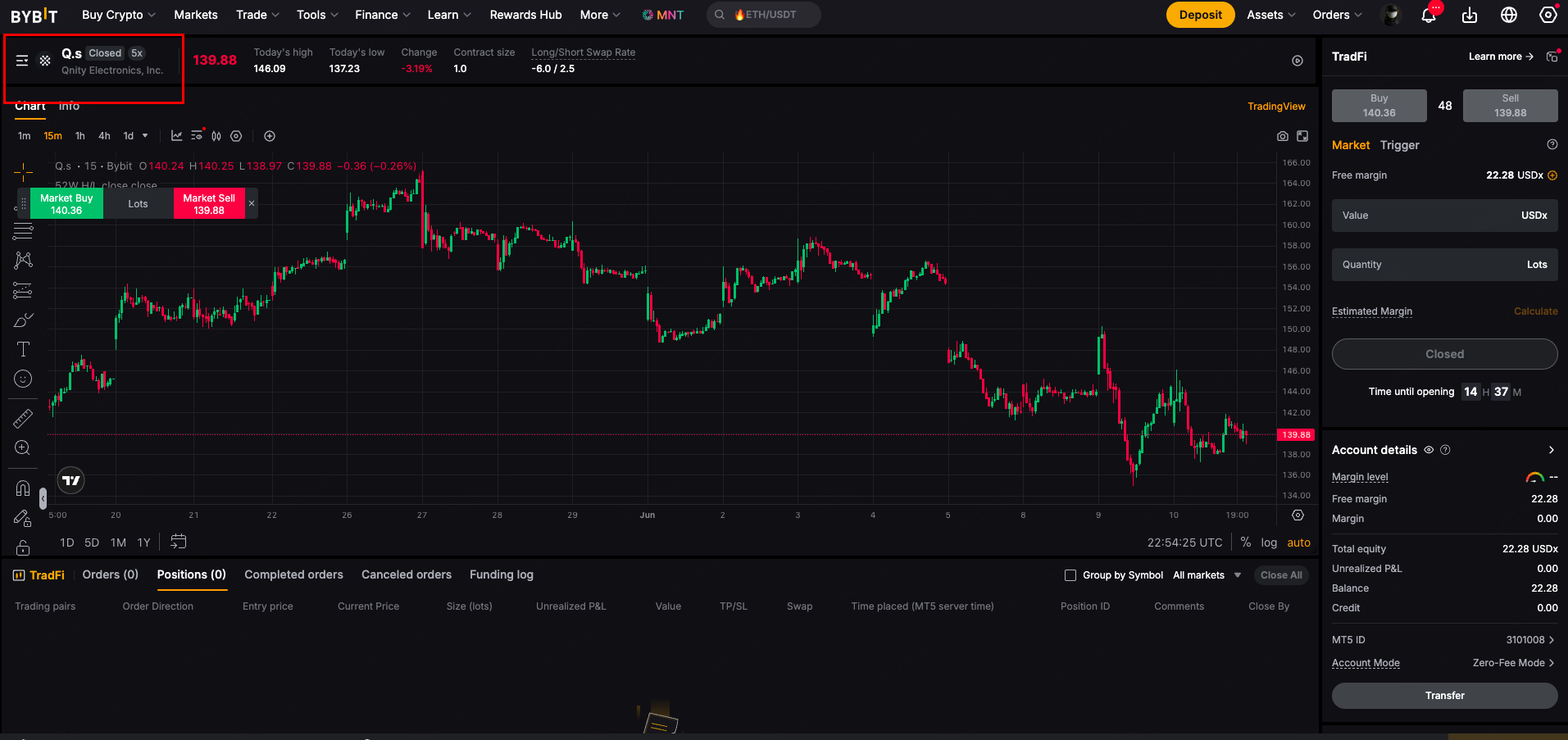The height and width of the screenshot is (740, 1568).
Task: Open the Orders (0) tab
Action: point(111,574)
